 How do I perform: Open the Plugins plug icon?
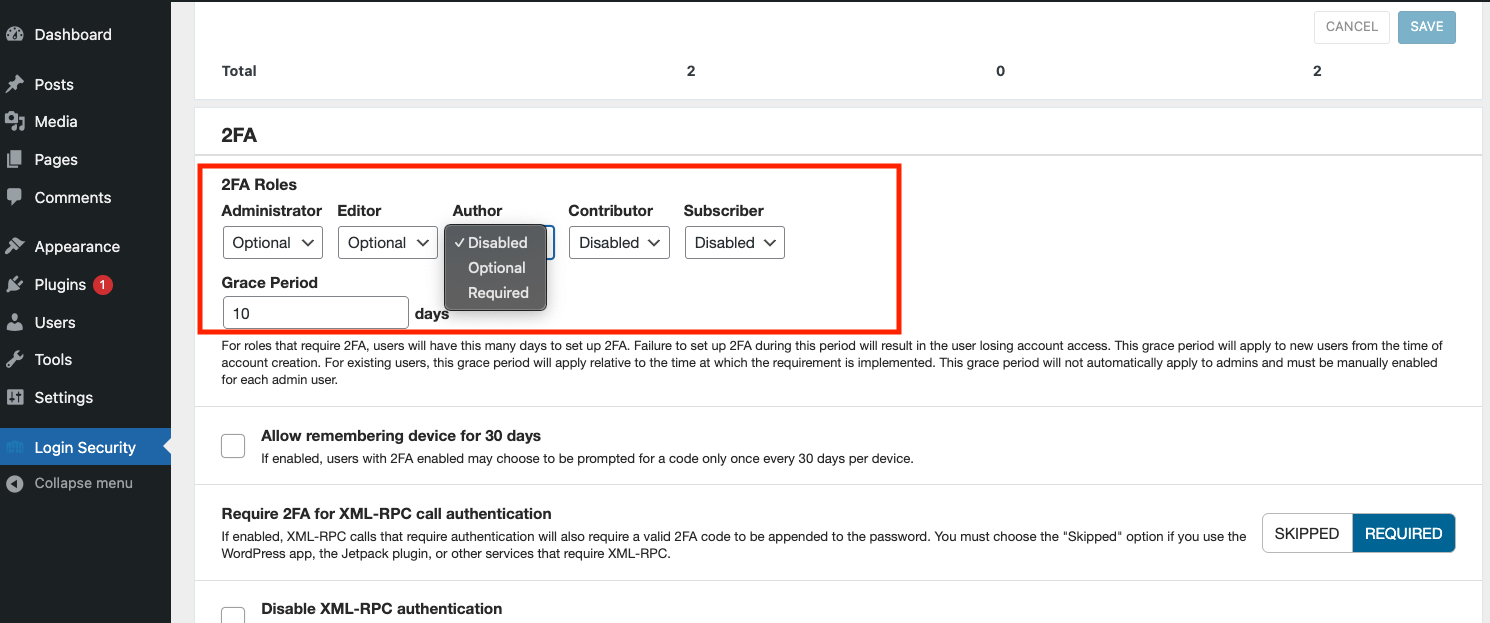tap(16, 284)
